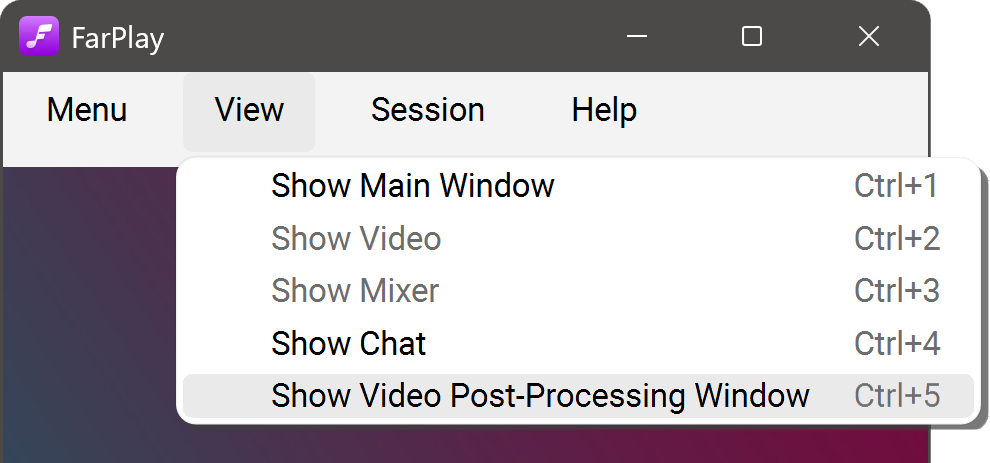
Task: Close the FarPlay window
Action: coord(868,37)
